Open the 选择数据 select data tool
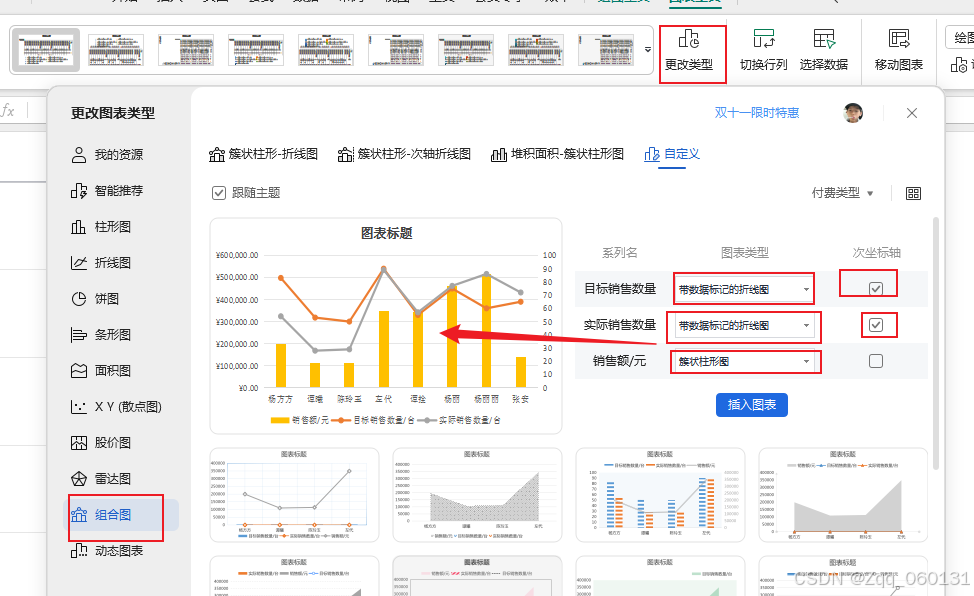The height and width of the screenshot is (596, 974). (824, 50)
